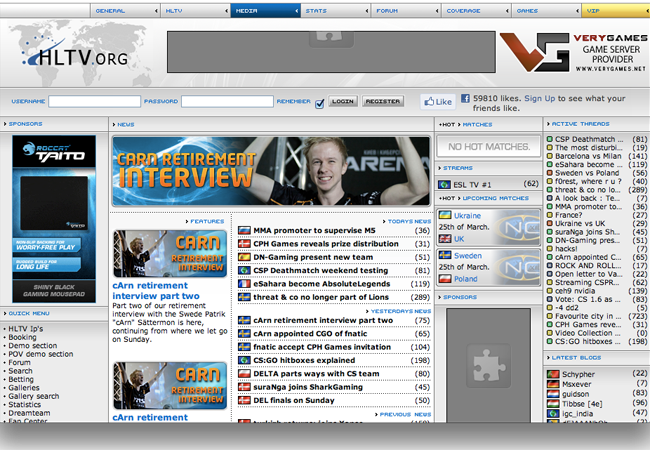Click Sweden flag in upcoming matches
The width and height of the screenshot is (650, 450).
pos(445,255)
